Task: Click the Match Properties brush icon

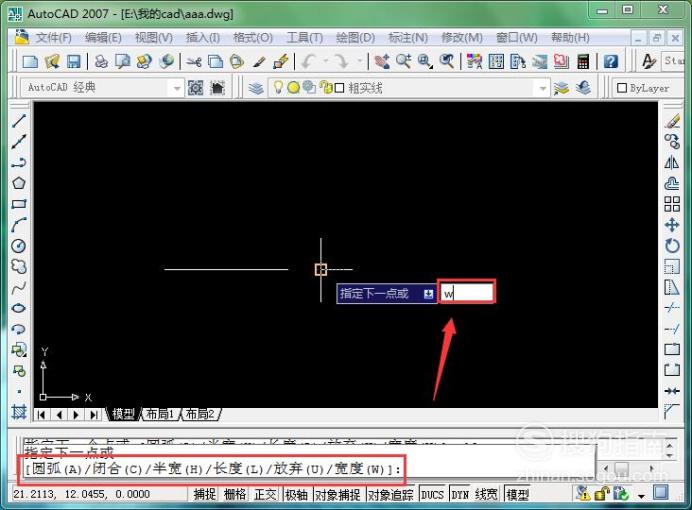Action: coord(259,61)
